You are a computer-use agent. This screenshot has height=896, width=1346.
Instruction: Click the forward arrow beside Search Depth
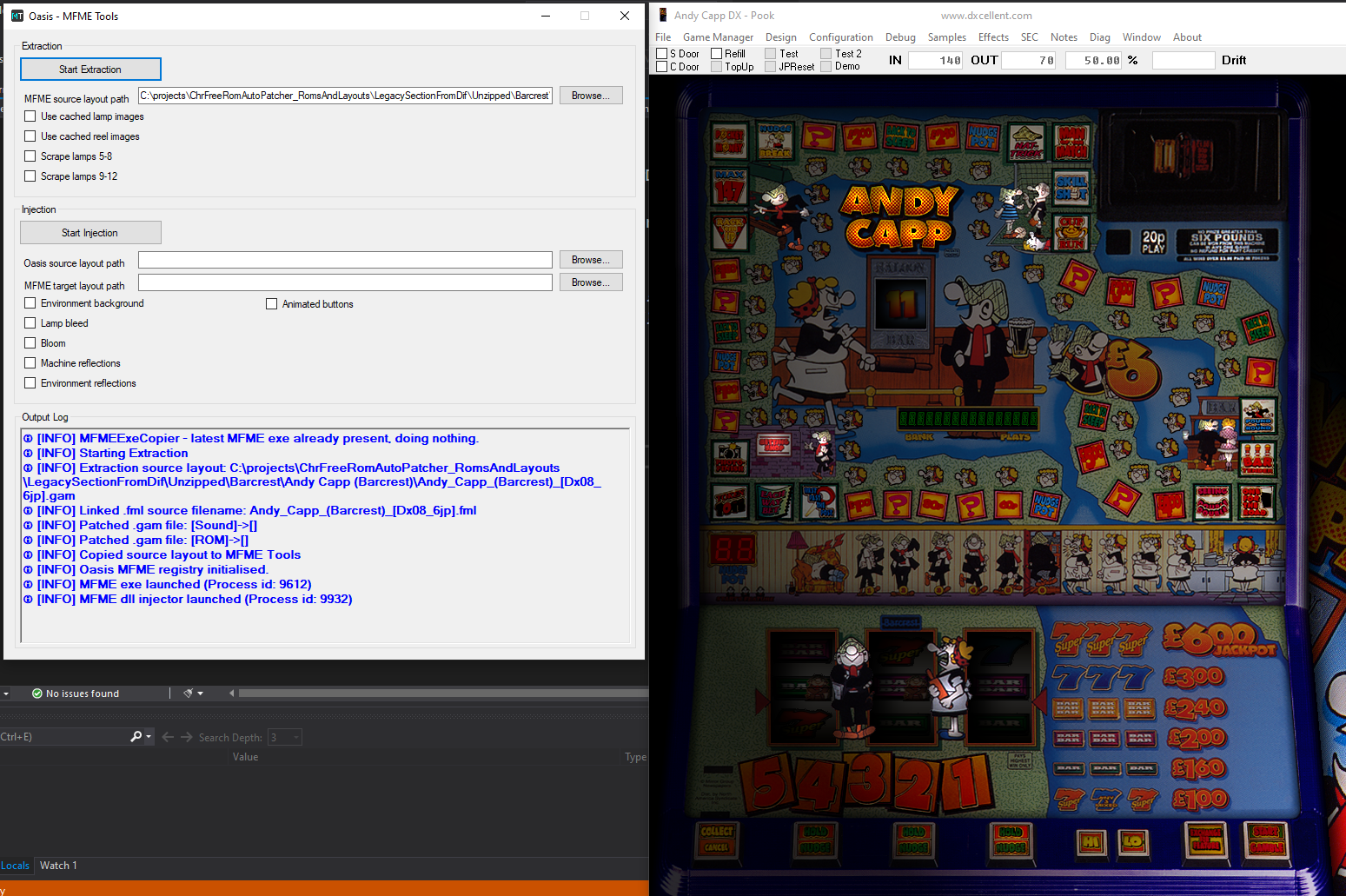[186, 737]
